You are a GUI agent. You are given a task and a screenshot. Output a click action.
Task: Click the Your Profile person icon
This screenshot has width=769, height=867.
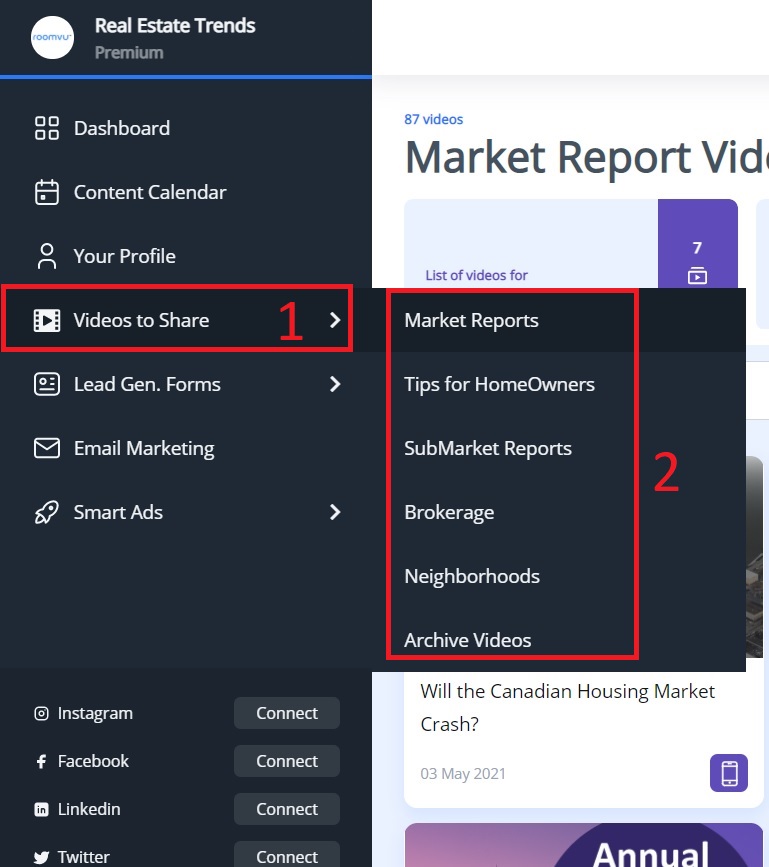click(47, 256)
